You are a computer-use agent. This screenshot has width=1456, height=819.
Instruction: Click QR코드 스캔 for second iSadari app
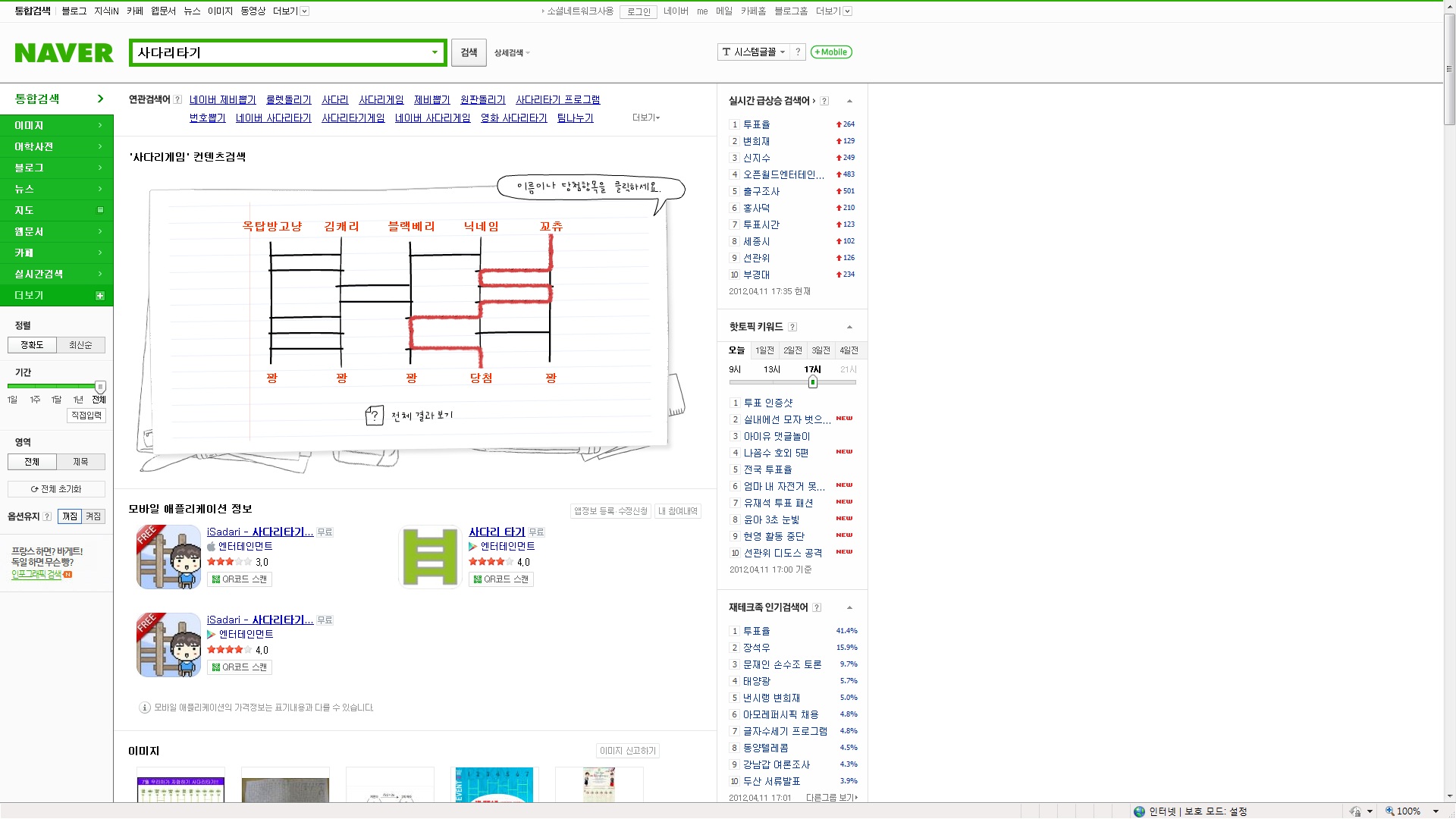[x=240, y=667]
